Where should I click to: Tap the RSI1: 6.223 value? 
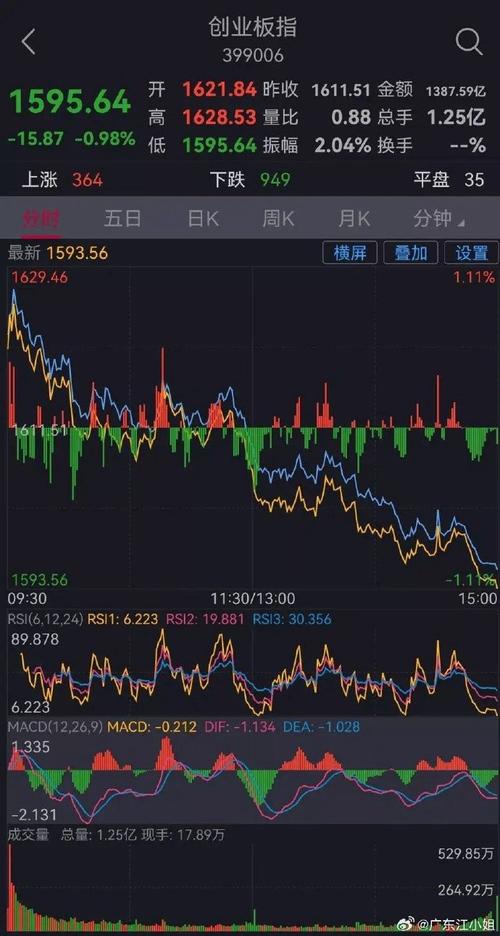click(123, 619)
